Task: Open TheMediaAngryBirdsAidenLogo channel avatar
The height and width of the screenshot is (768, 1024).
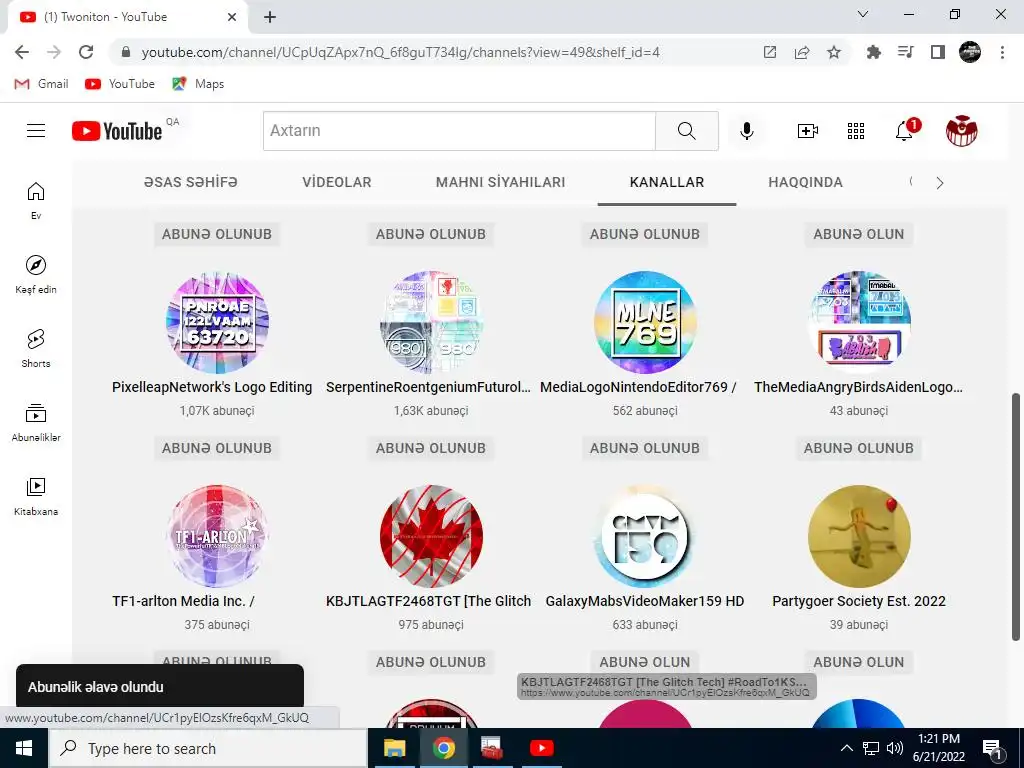Action: [859, 323]
